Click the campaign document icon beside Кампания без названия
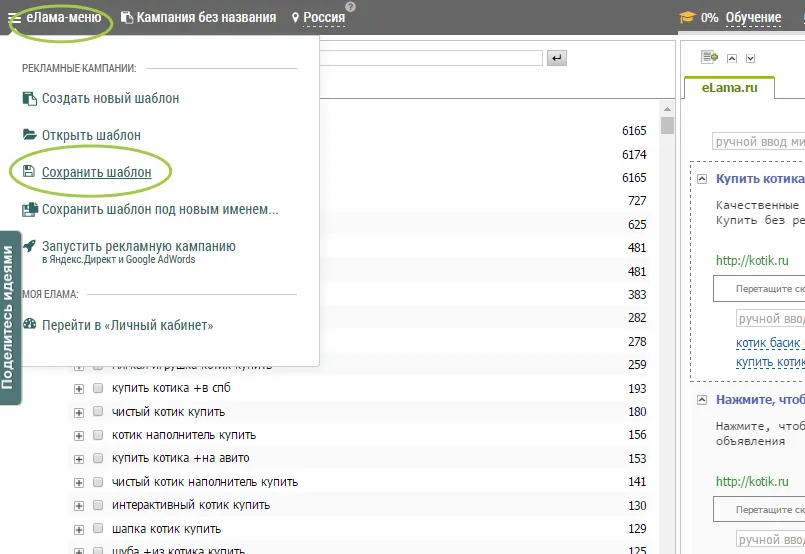The image size is (805, 554). point(126,17)
